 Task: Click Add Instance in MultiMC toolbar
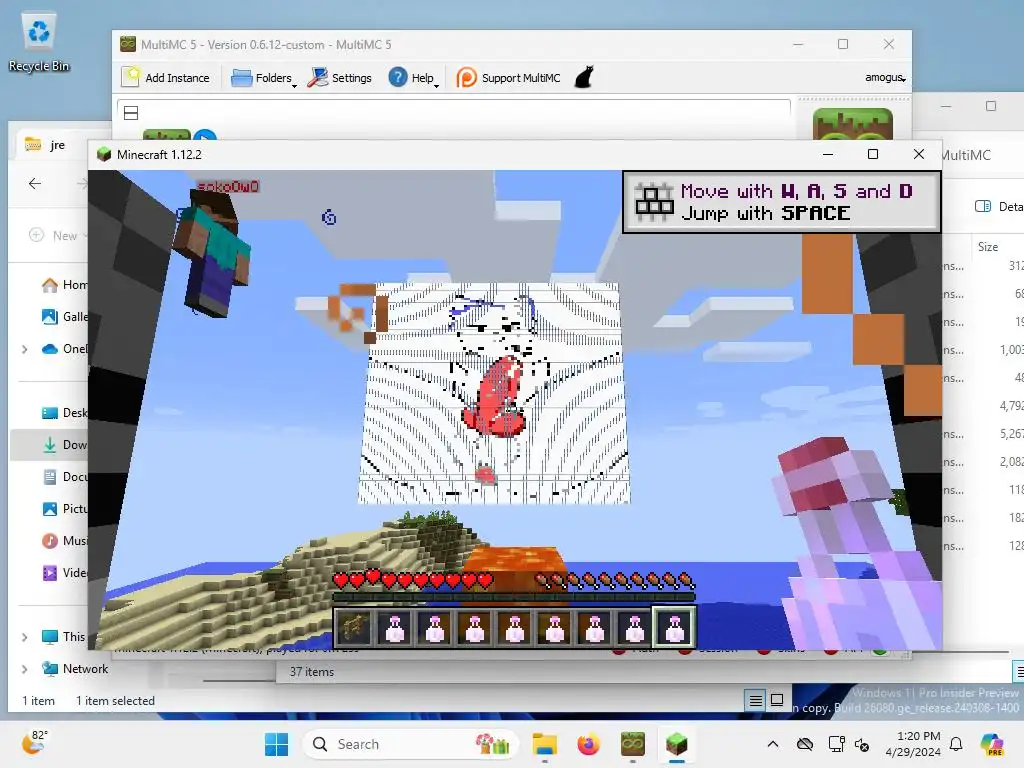point(166,78)
